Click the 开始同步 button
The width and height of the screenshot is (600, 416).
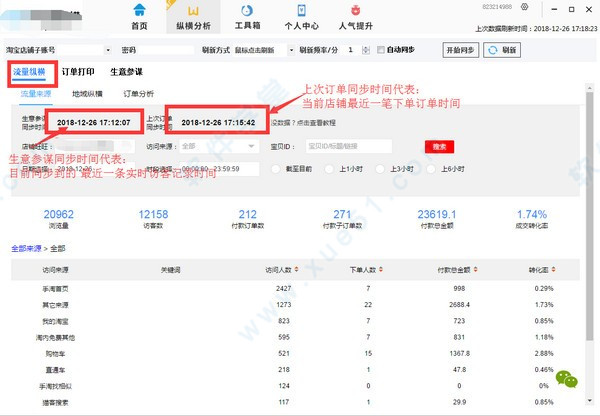461,50
